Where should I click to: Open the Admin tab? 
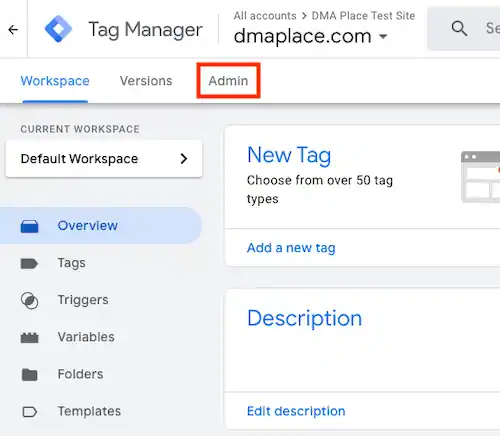228,81
